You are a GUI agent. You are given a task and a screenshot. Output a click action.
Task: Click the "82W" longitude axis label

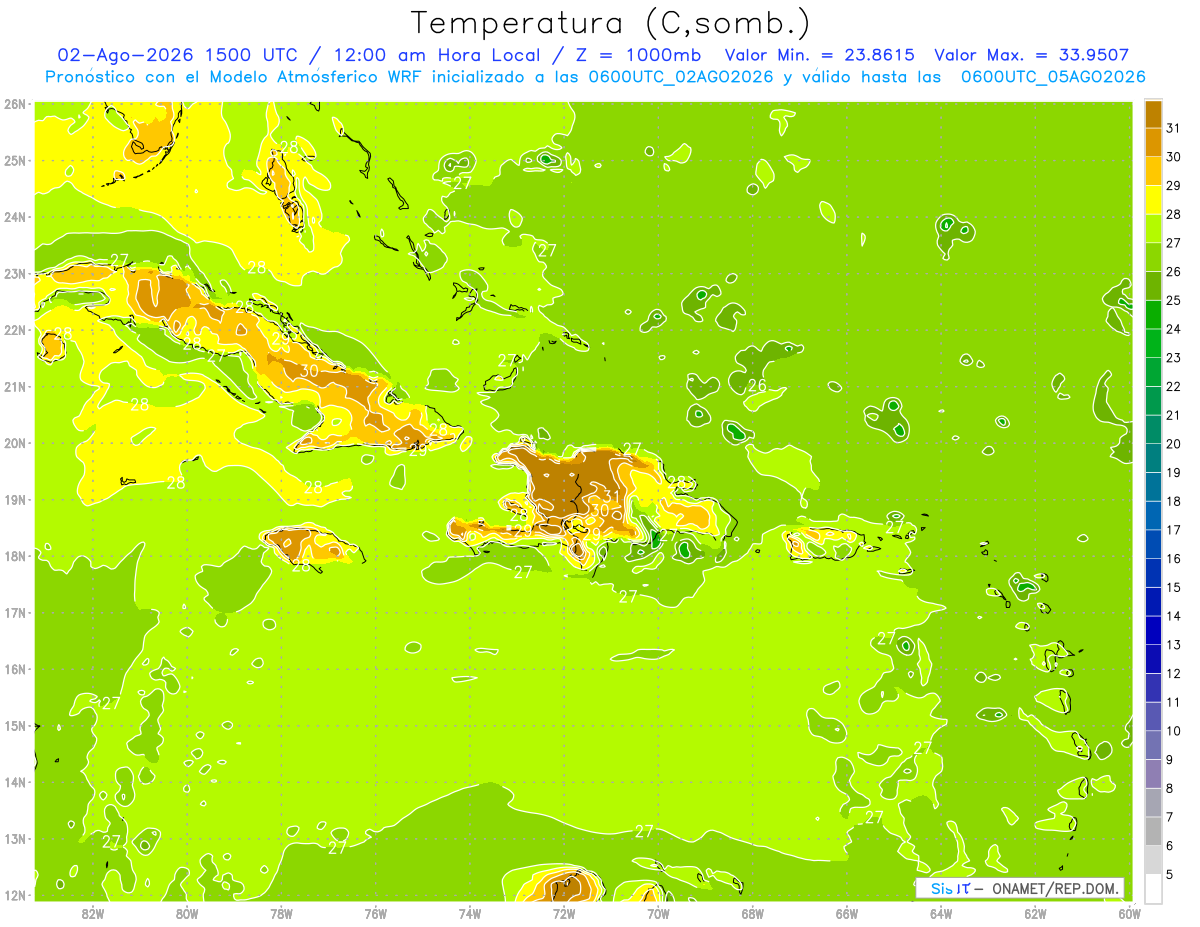[x=92, y=913]
